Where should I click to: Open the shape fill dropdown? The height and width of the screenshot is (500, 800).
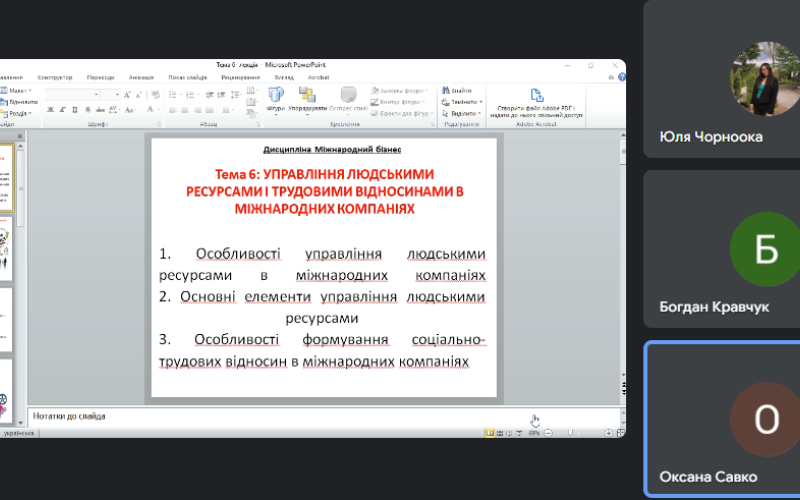point(399,90)
